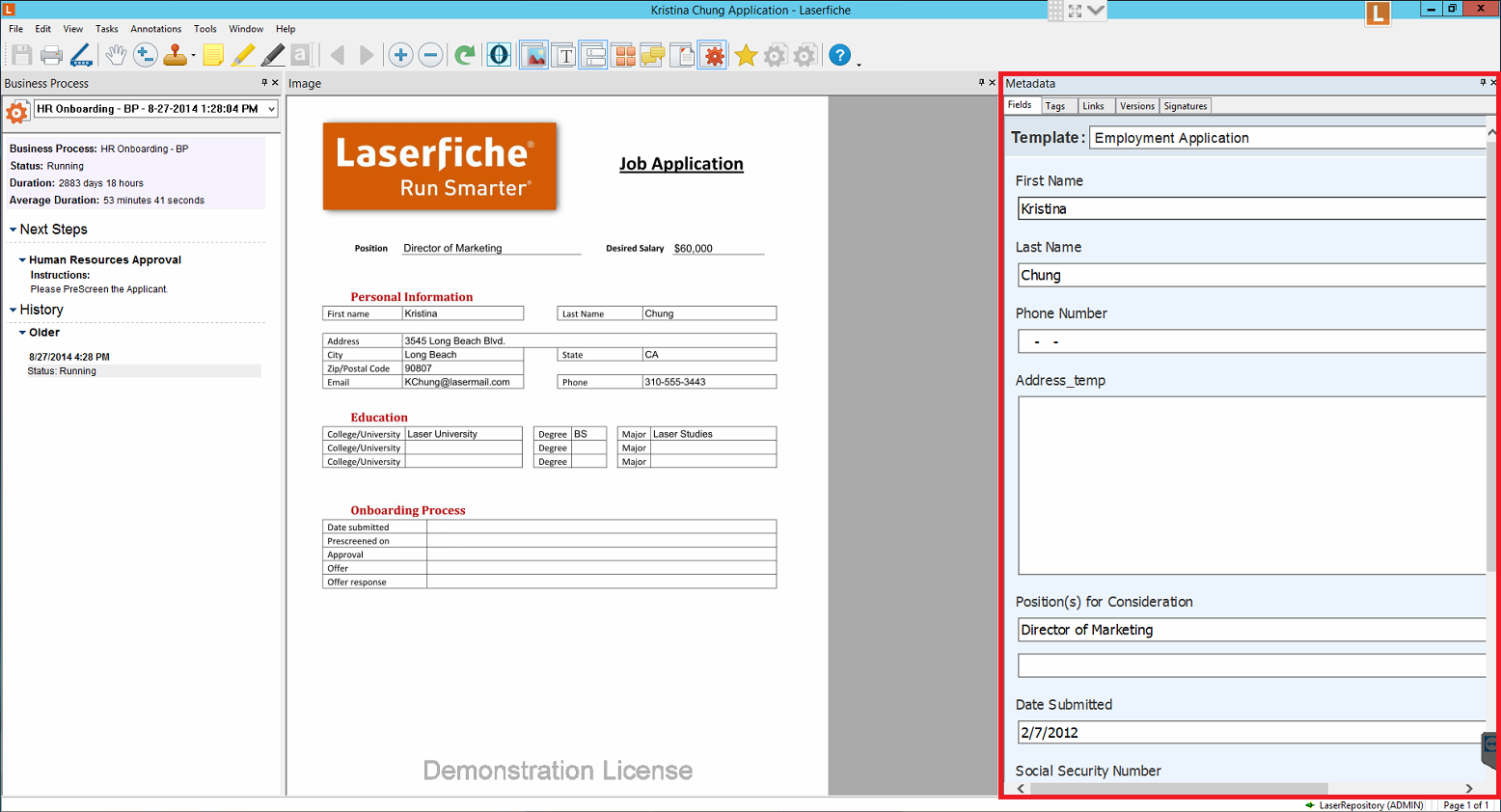This screenshot has height=812, width=1501.
Task: Click the Scan icon in toolbar
Action: (81, 55)
